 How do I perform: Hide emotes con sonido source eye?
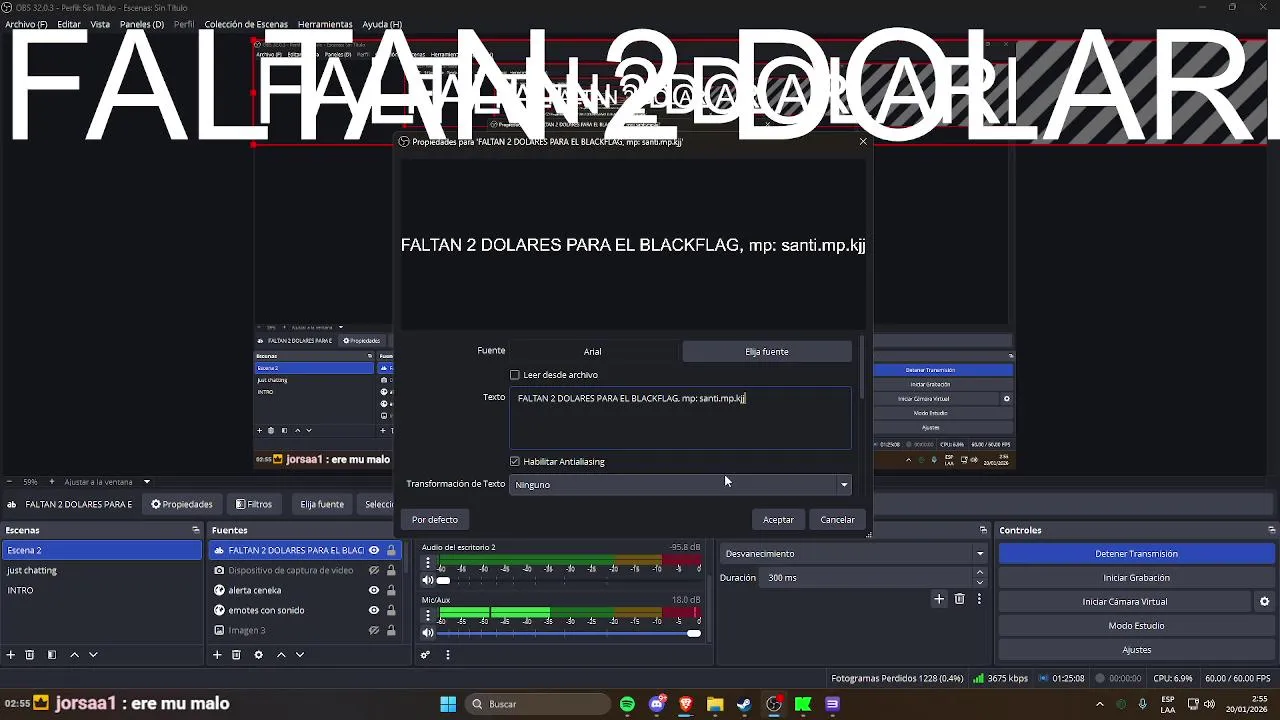click(x=374, y=610)
